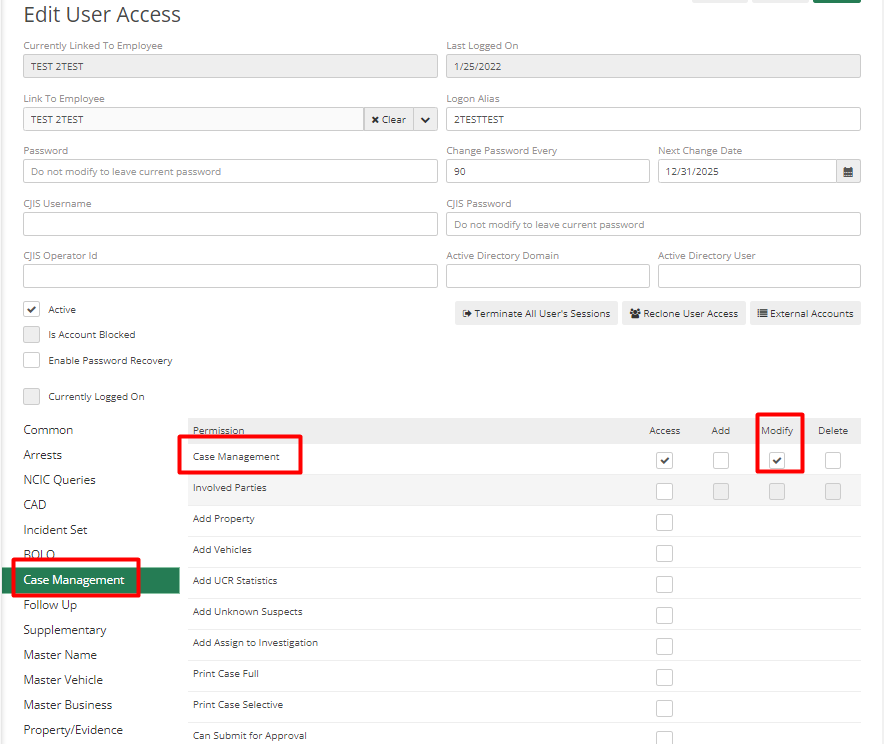Sort by the Permission column header

click(x=218, y=430)
